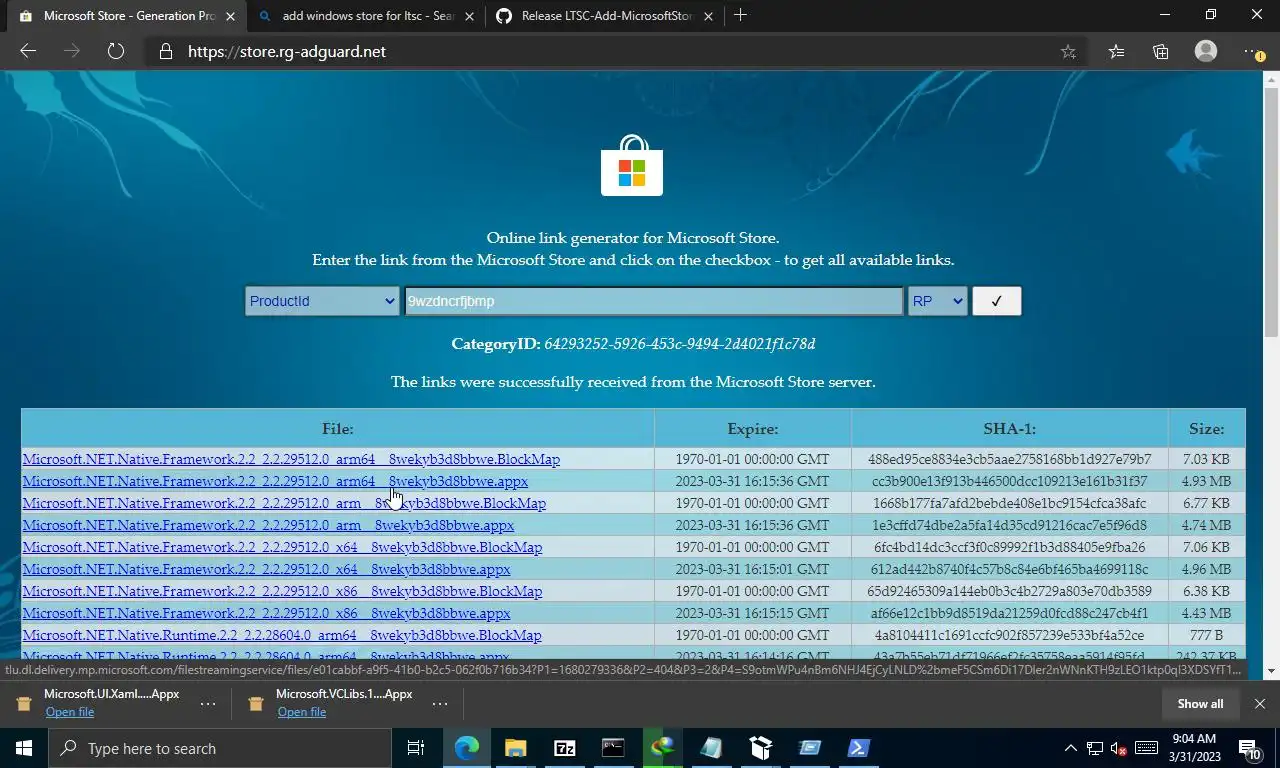The image size is (1280, 768).
Task: Select the size cell 4.96 MB
Action: click(1206, 569)
